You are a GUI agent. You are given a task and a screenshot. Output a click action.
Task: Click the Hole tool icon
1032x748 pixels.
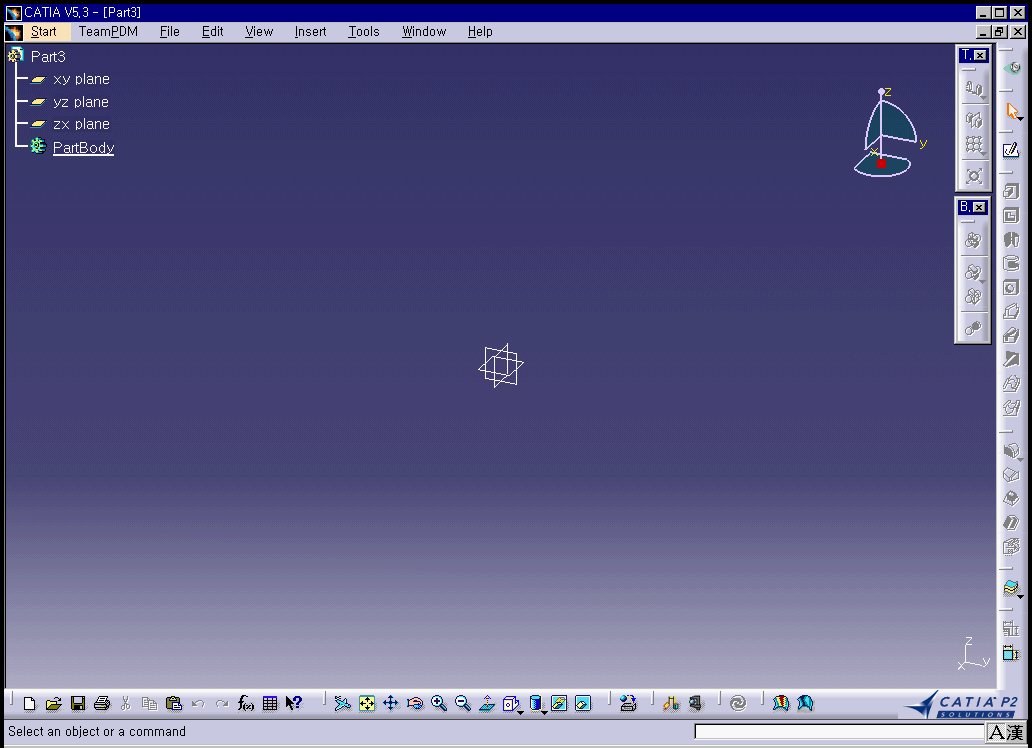(x=1011, y=287)
